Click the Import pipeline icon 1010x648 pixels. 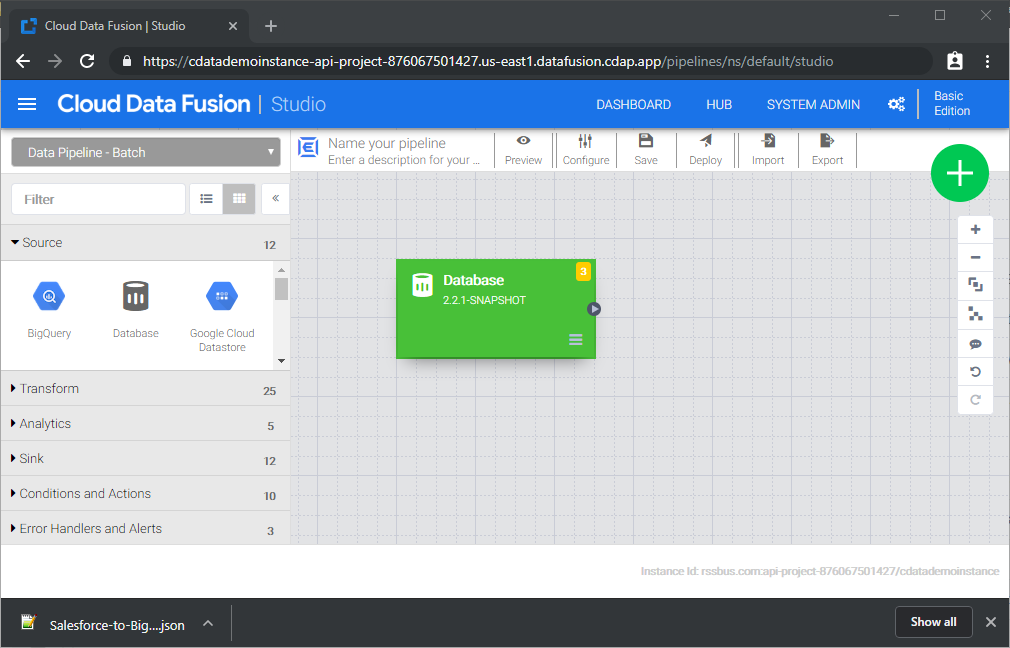pos(768,141)
